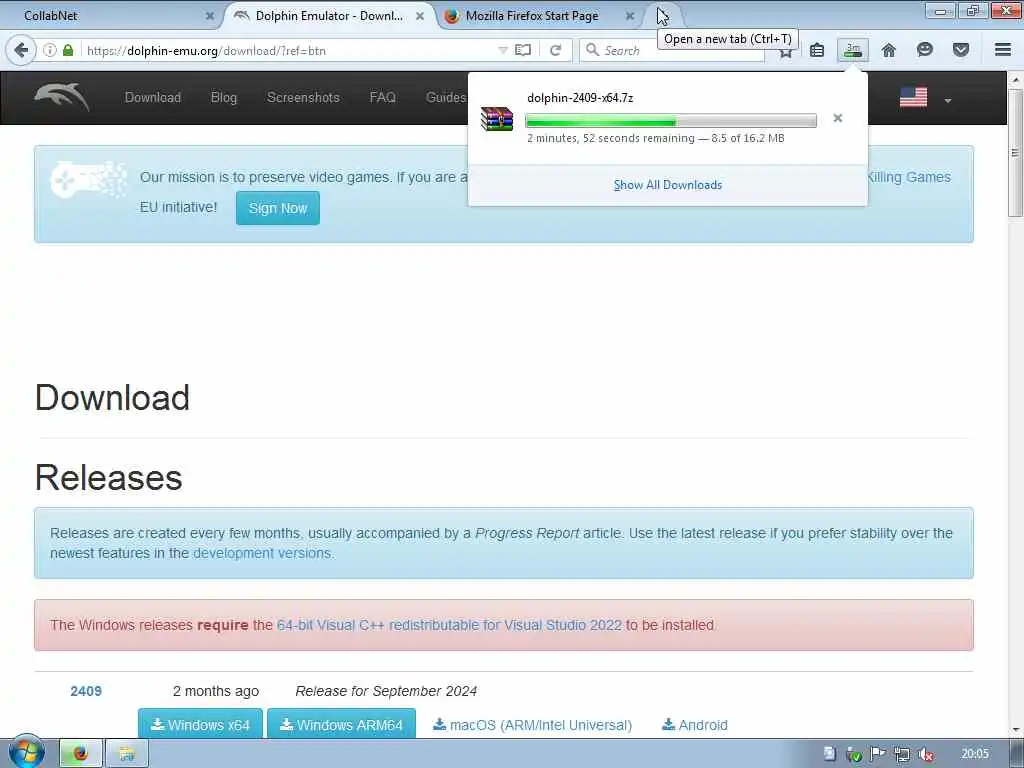Expand the language dropdown arrow
Screen dimensions: 1024x768
948,101
